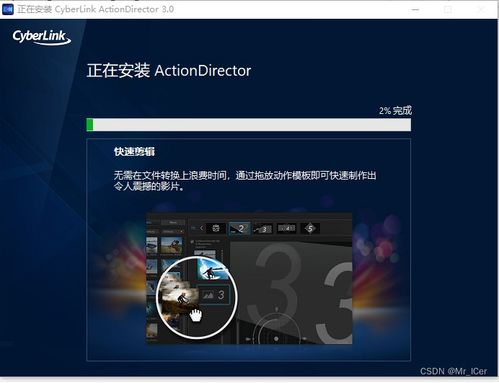Click the surfer thumbnail inside the circle
The image size is (499, 383).
[x=212, y=269]
